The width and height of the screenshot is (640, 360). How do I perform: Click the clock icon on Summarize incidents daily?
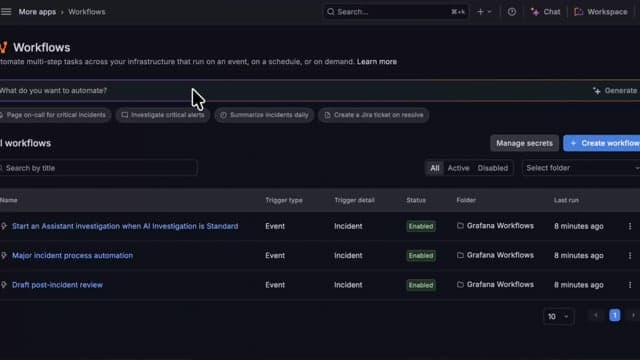223,115
